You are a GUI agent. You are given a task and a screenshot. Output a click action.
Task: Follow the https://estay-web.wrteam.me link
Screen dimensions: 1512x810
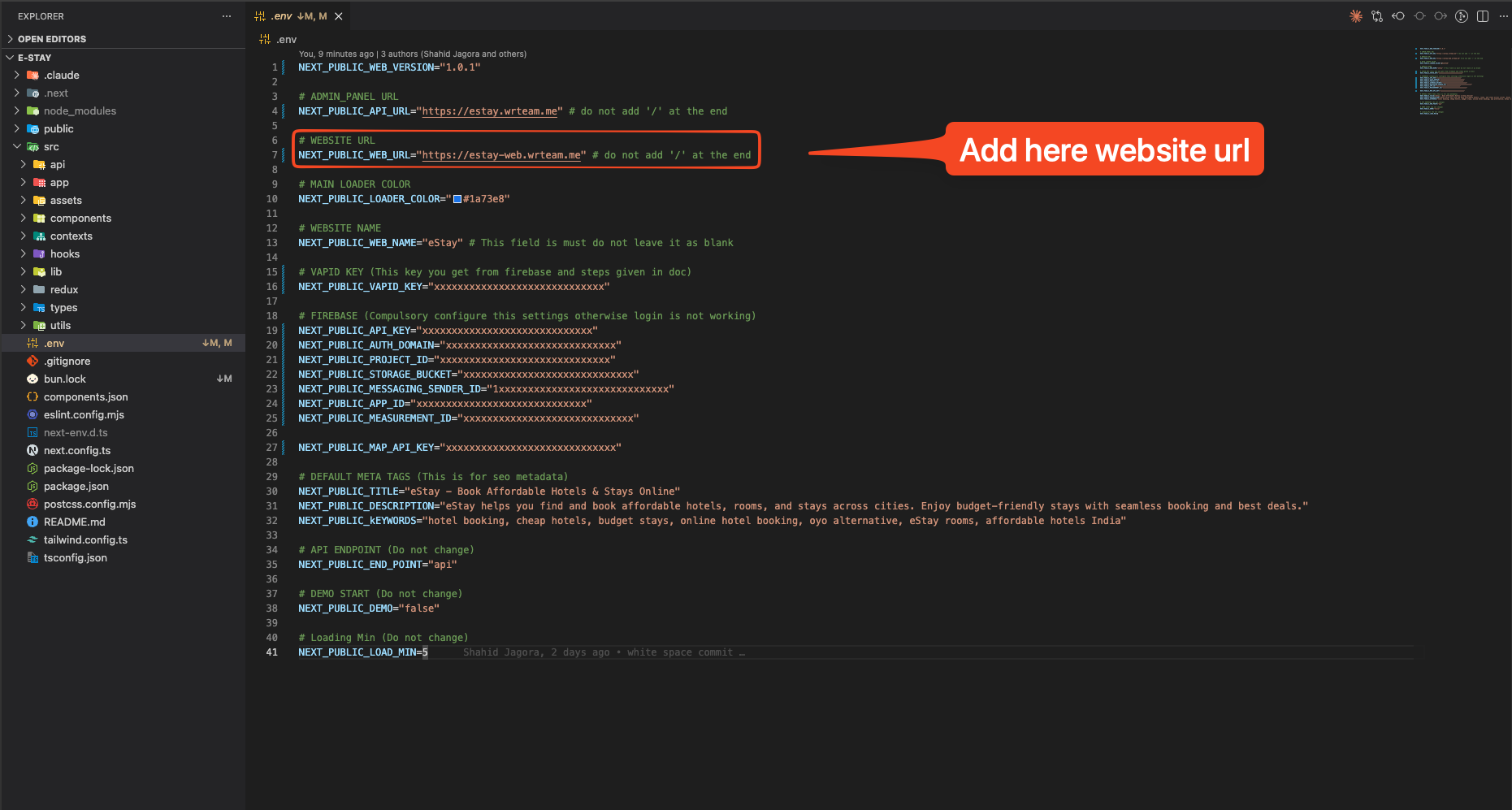pos(501,155)
